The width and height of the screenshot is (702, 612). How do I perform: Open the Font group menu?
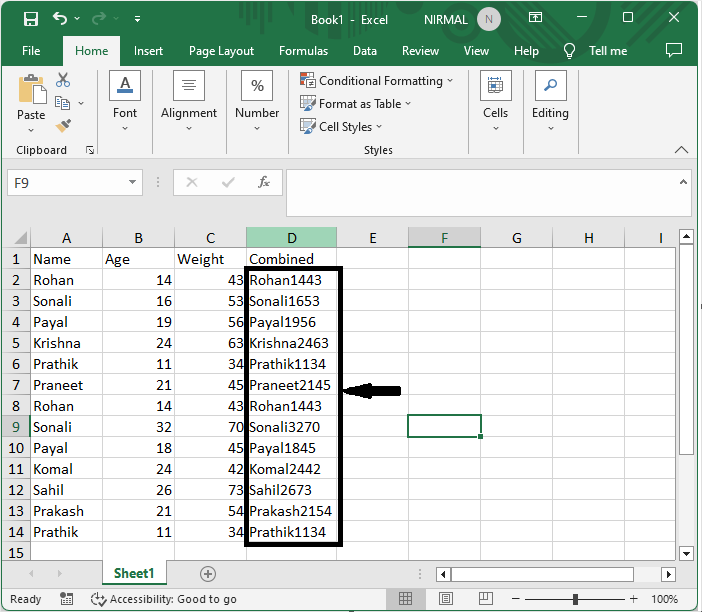(125, 102)
